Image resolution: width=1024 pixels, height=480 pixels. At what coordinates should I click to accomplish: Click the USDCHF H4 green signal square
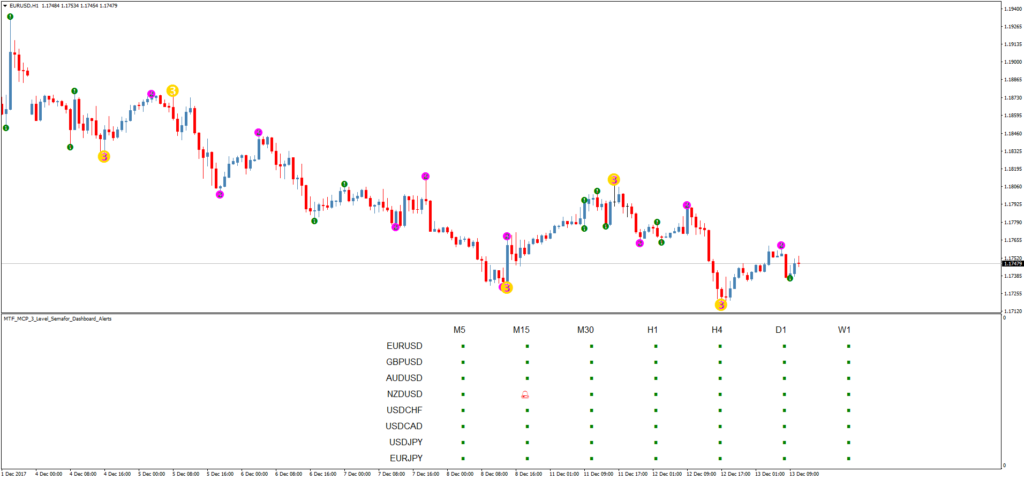pyautogui.click(x=719, y=410)
